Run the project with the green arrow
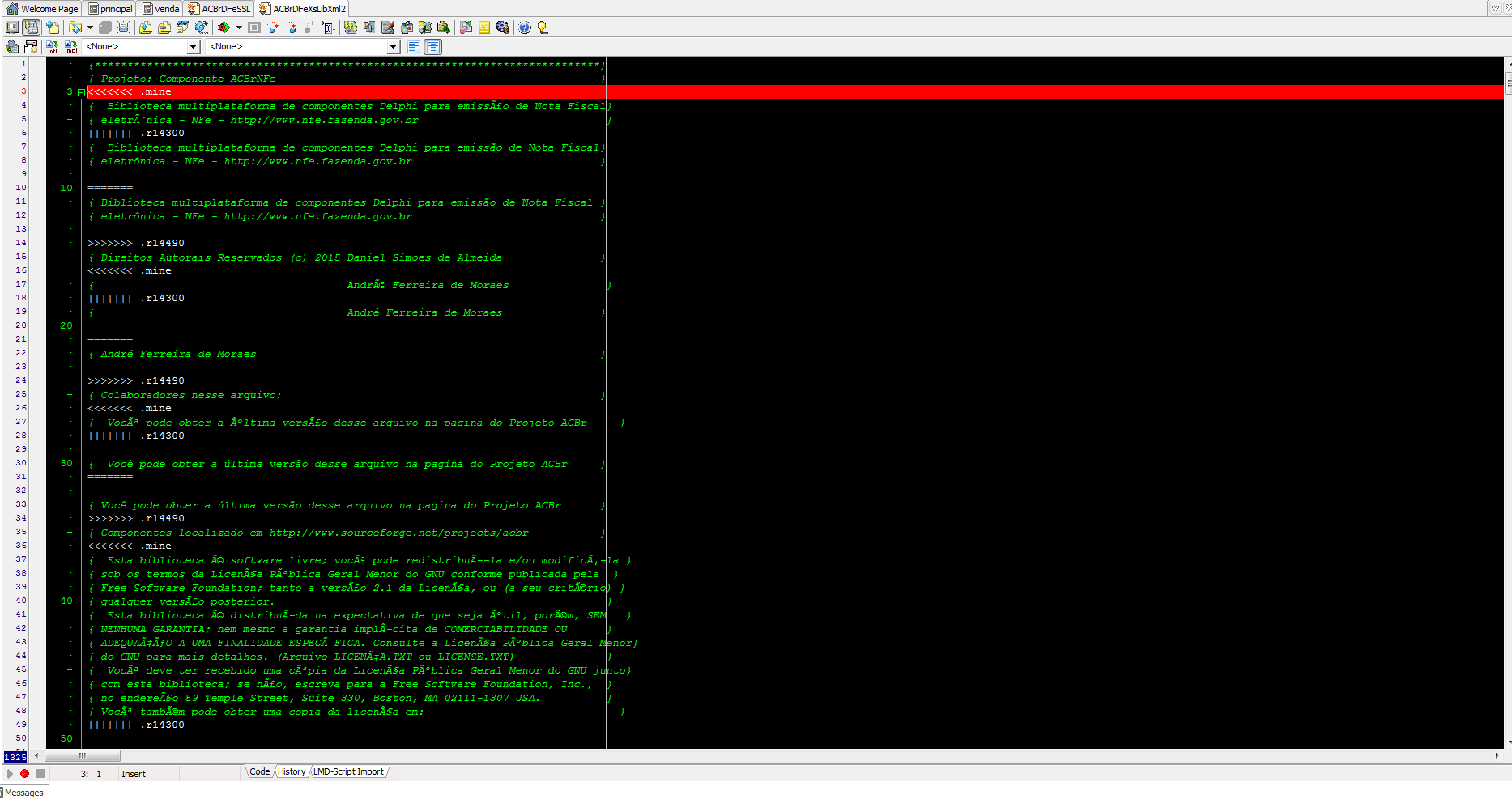This screenshot has width=1512, height=799. (224, 28)
